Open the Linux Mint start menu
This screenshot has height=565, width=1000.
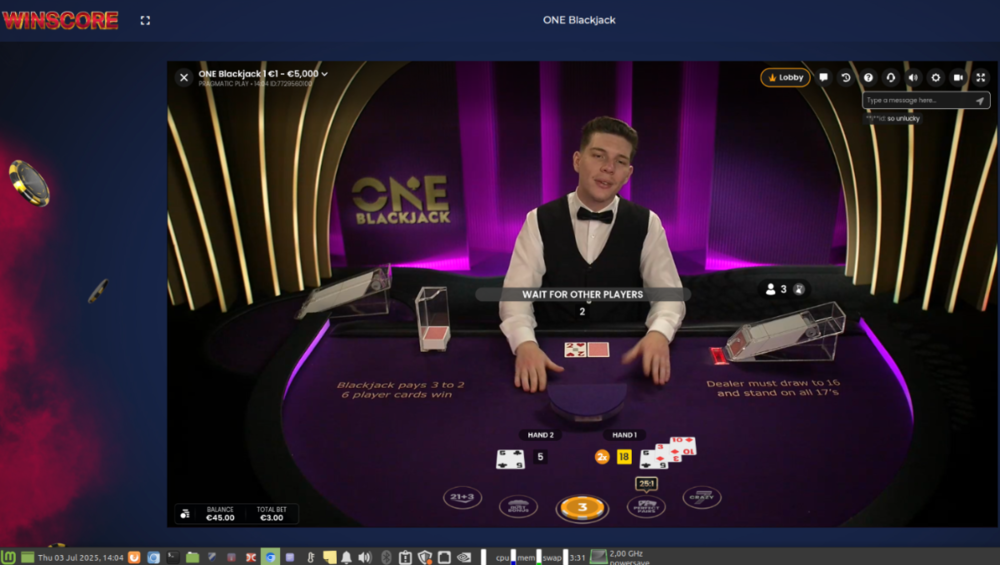click(x=8, y=557)
